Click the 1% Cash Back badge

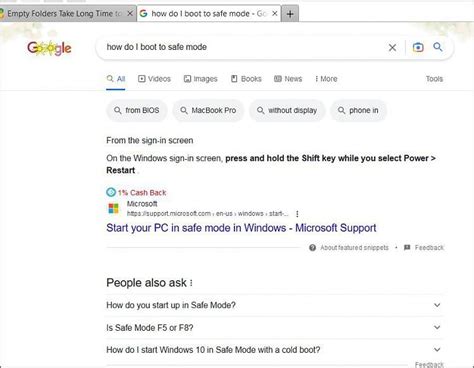[x=136, y=193]
